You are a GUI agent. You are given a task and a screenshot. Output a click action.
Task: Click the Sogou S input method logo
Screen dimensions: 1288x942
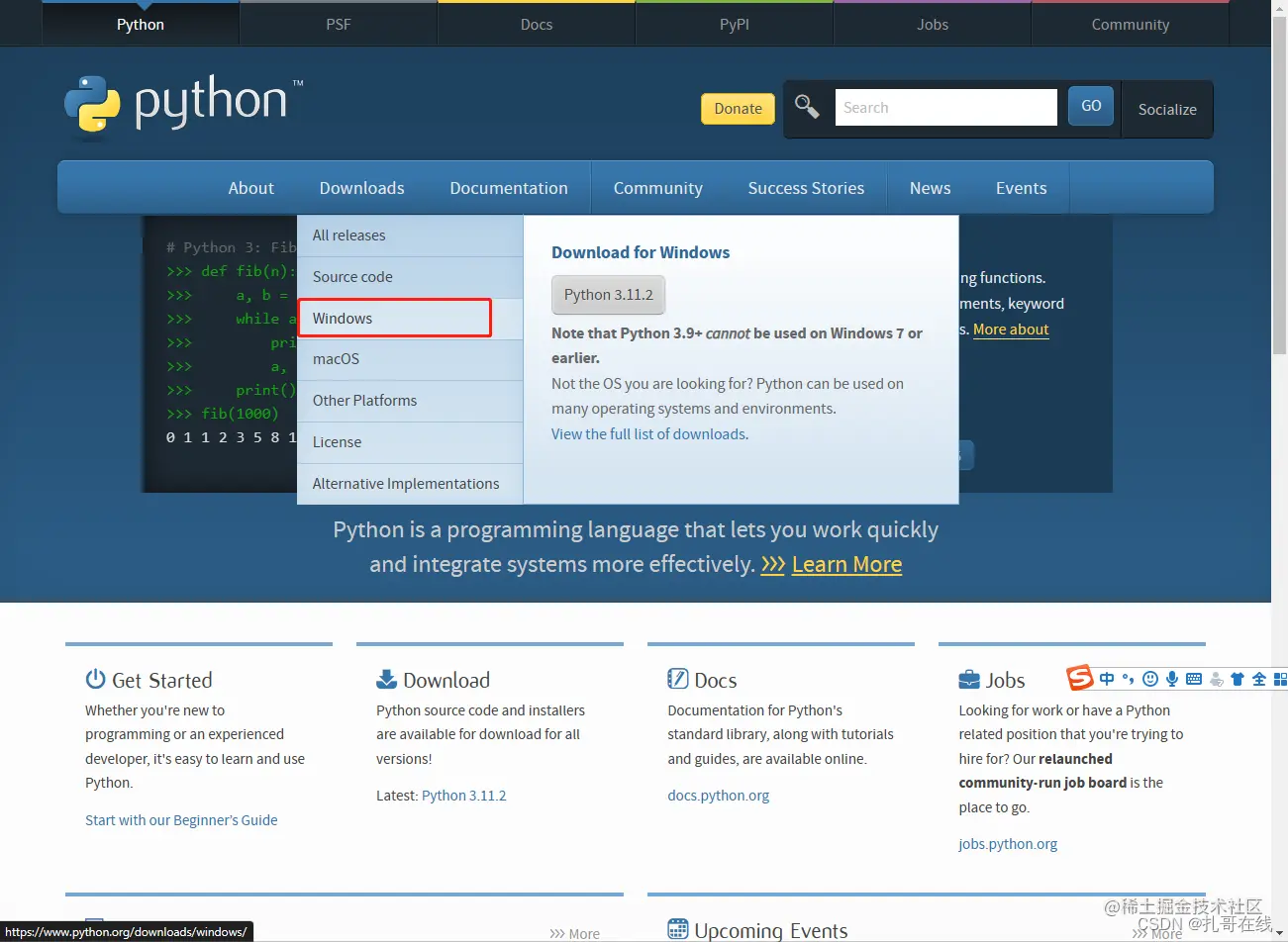click(x=1079, y=678)
